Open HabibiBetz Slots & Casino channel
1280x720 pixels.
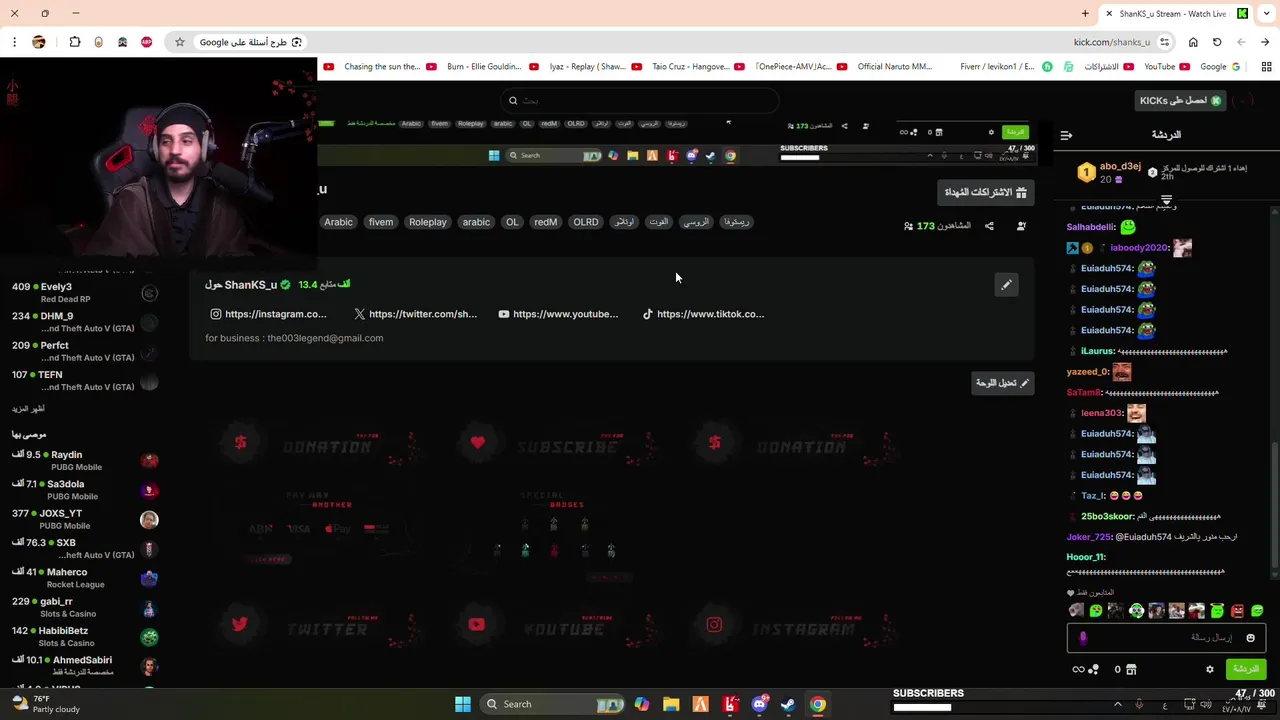85,637
